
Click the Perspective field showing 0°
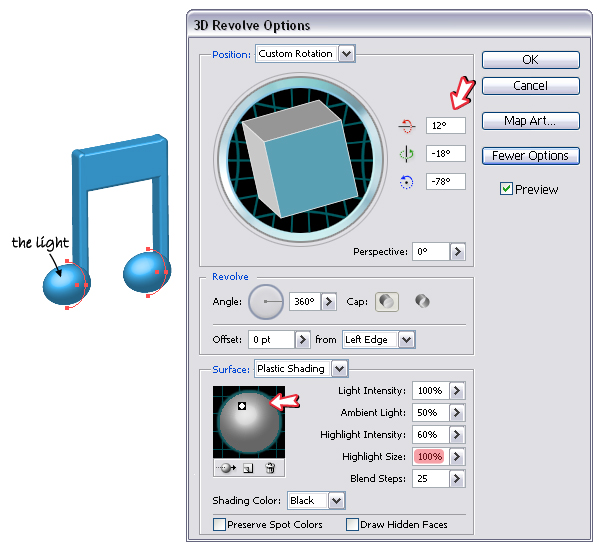pos(430,252)
